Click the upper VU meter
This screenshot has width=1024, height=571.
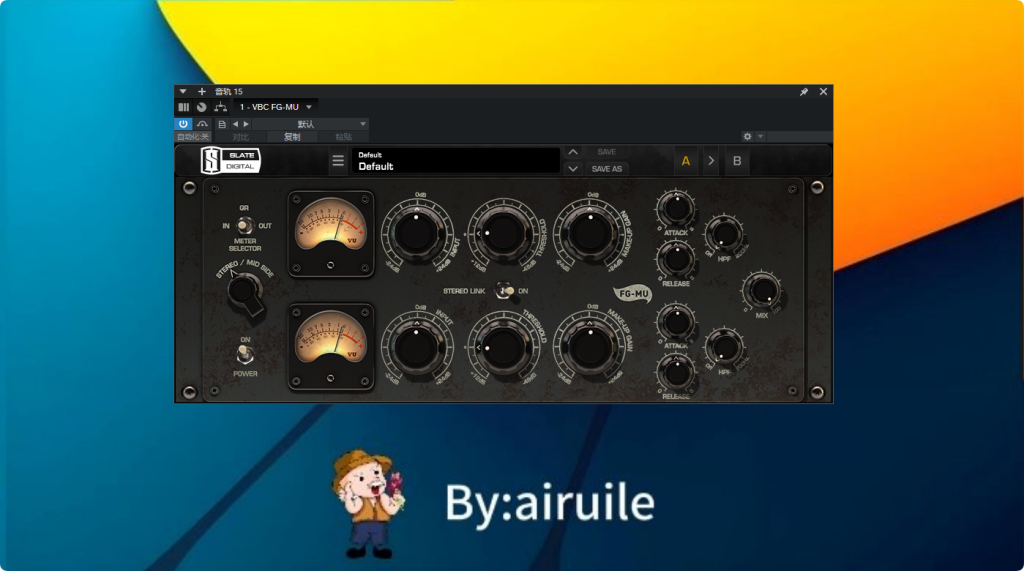pyautogui.click(x=331, y=234)
